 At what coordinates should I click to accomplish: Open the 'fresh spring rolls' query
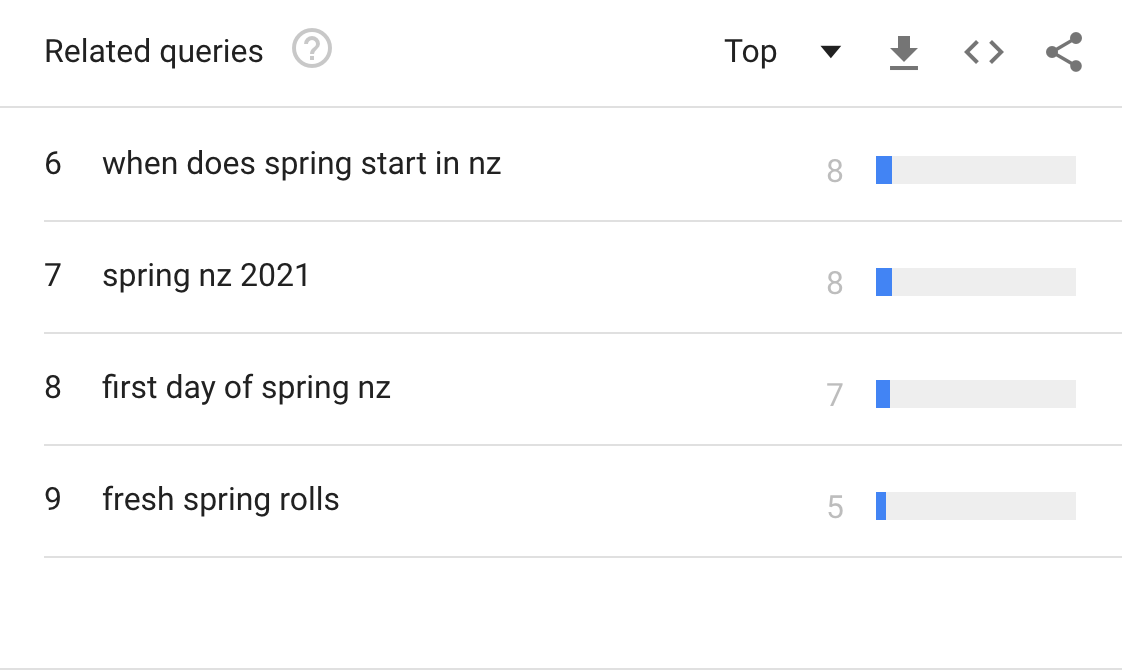point(221,499)
